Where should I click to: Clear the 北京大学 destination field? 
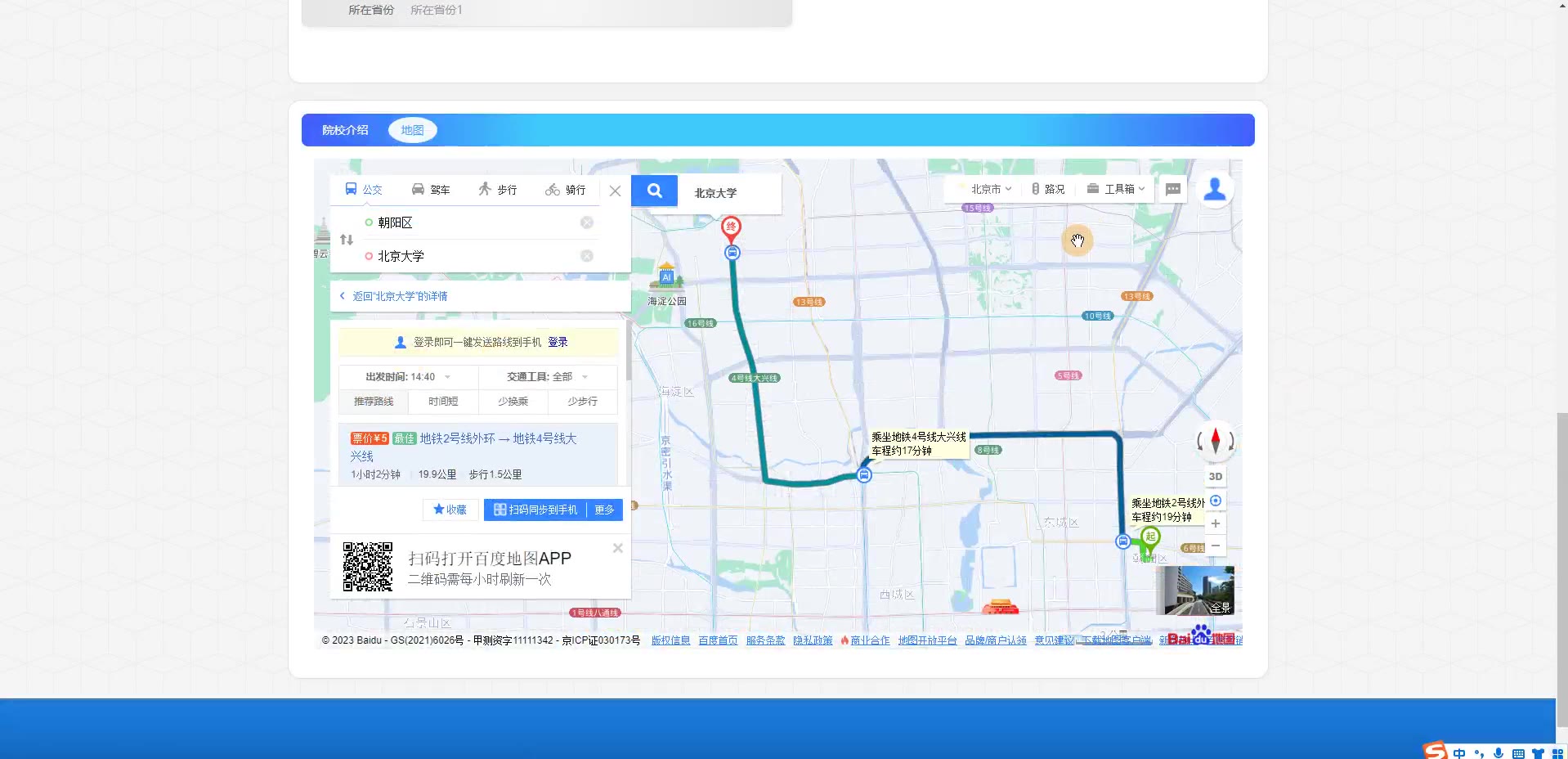pyautogui.click(x=587, y=256)
